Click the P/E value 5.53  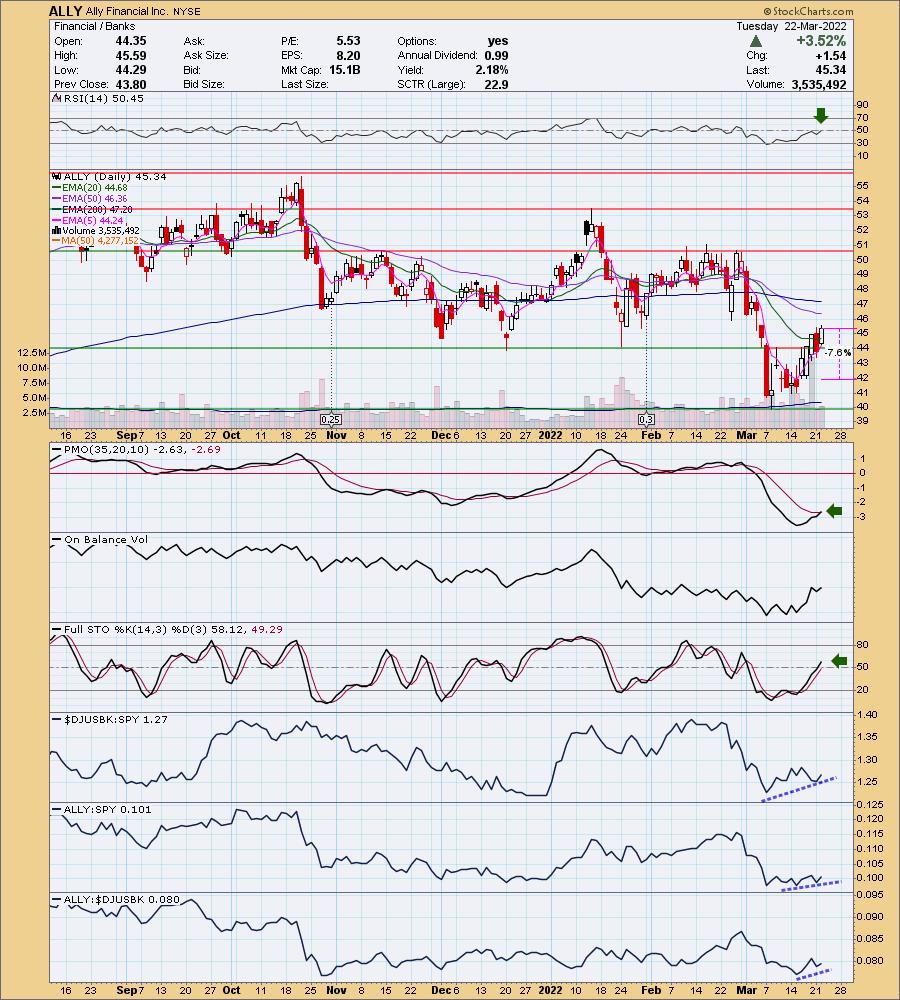click(x=348, y=41)
